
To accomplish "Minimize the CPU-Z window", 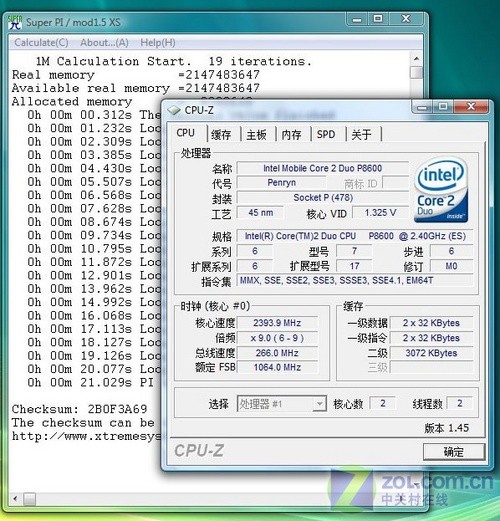I will [x=423, y=107].
